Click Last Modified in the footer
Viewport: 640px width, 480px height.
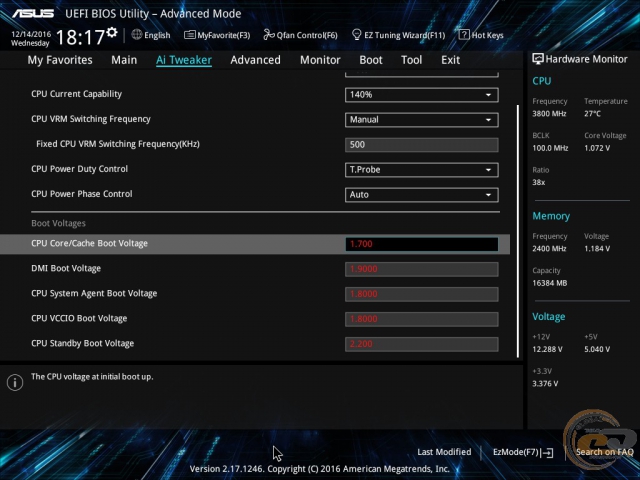pos(444,452)
